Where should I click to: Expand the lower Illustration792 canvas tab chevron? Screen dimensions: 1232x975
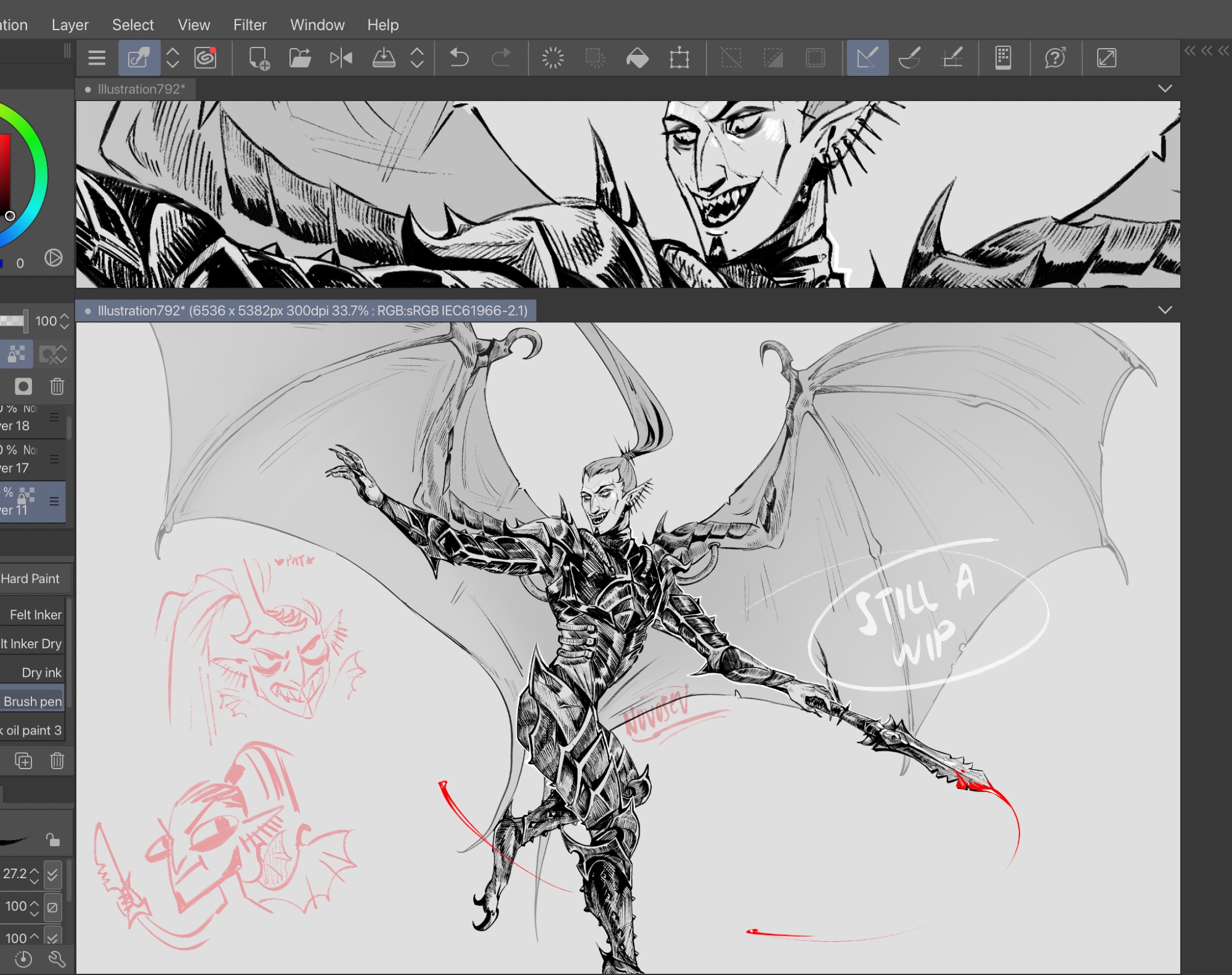(1164, 310)
